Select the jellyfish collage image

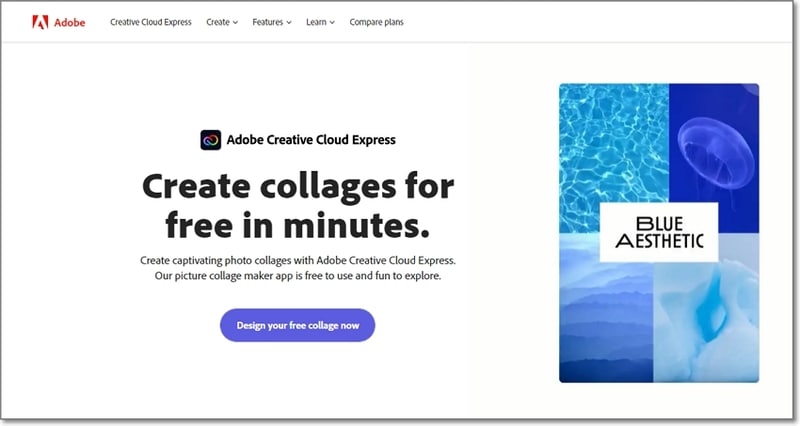pyautogui.click(x=713, y=138)
